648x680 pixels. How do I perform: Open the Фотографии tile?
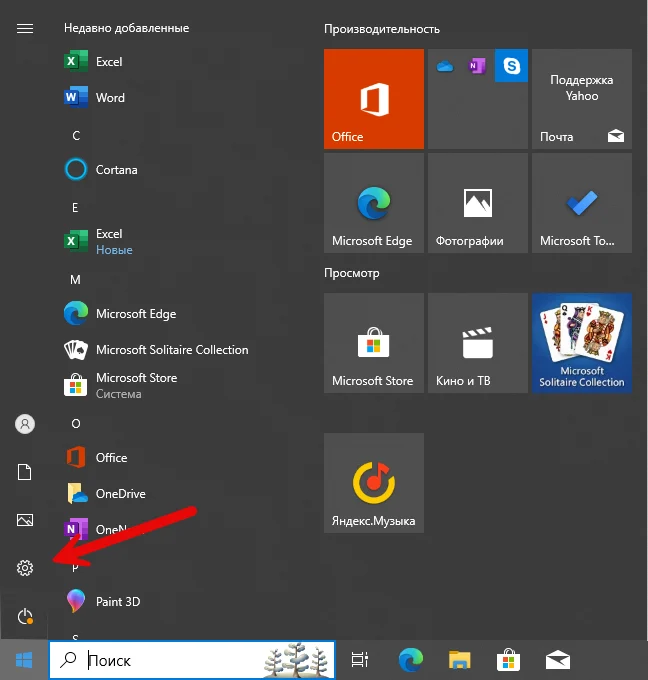(477, 203)
